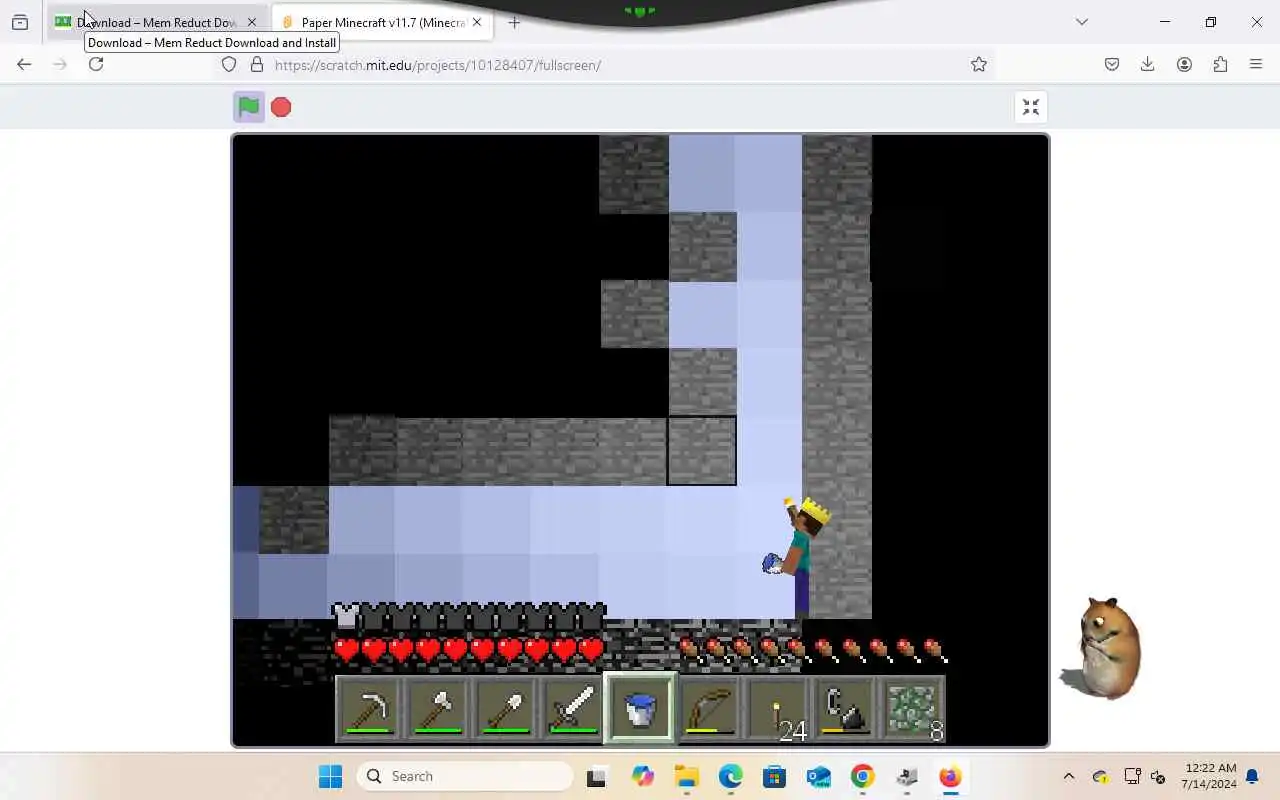
Task: Switch to the Mem Reduct Download tab
Action: click(x=156, y=22)
